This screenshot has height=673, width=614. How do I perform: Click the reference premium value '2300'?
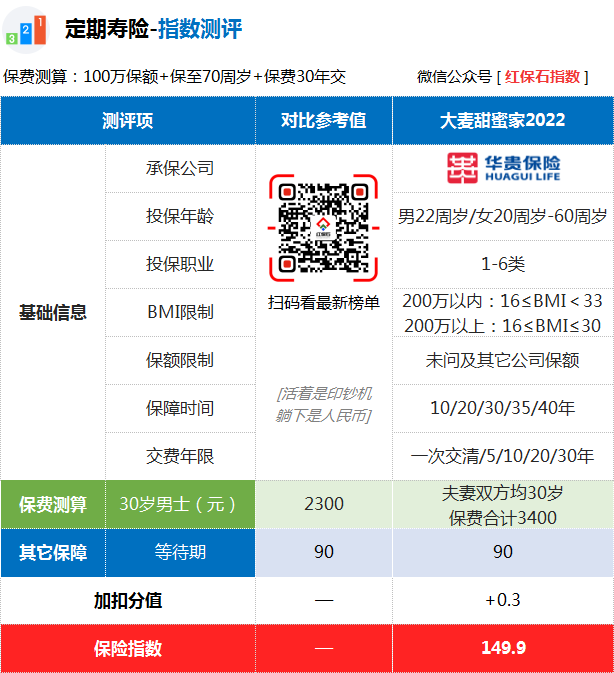[324, 504]
